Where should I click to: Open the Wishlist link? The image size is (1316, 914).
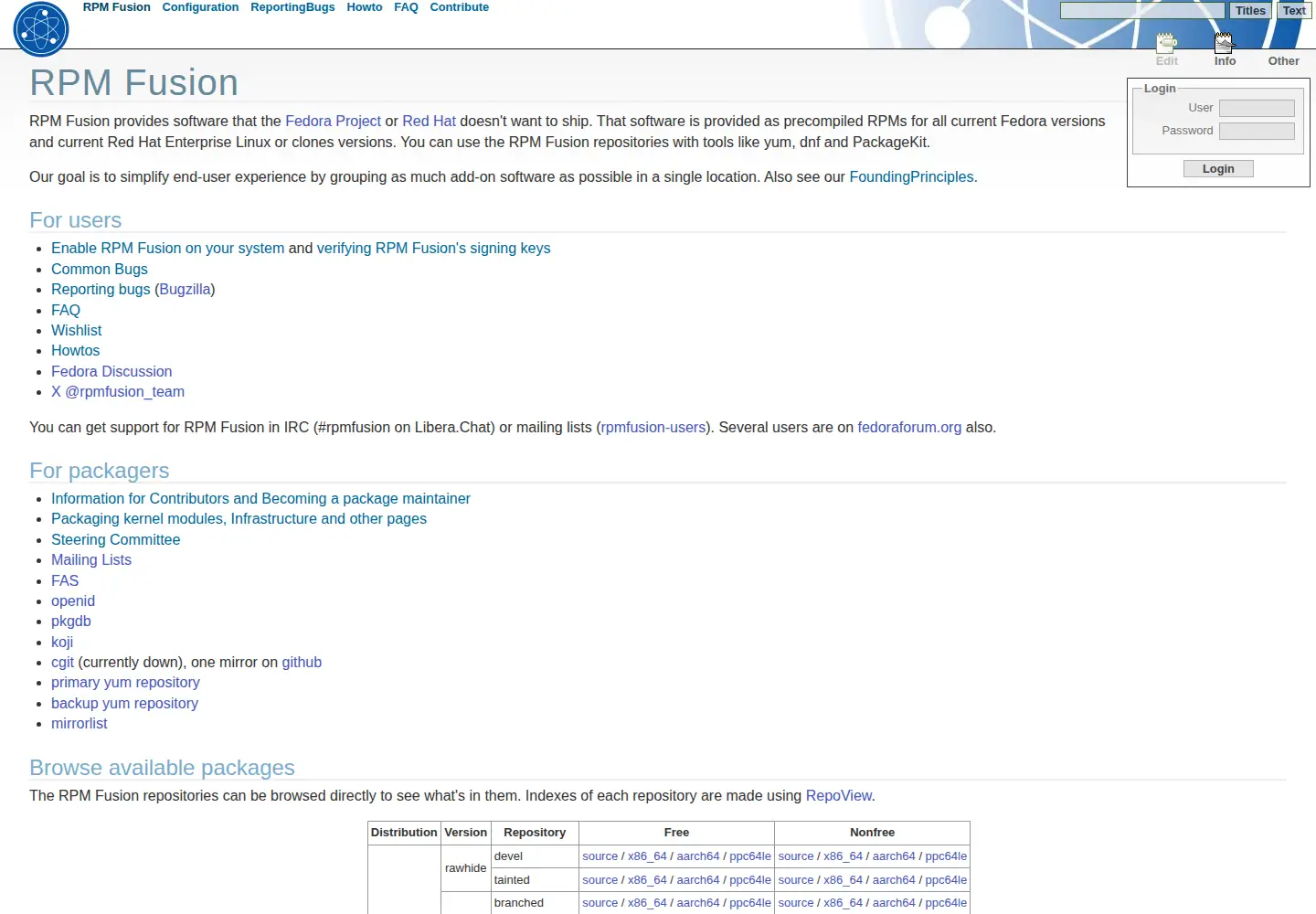tap(76, 330)
